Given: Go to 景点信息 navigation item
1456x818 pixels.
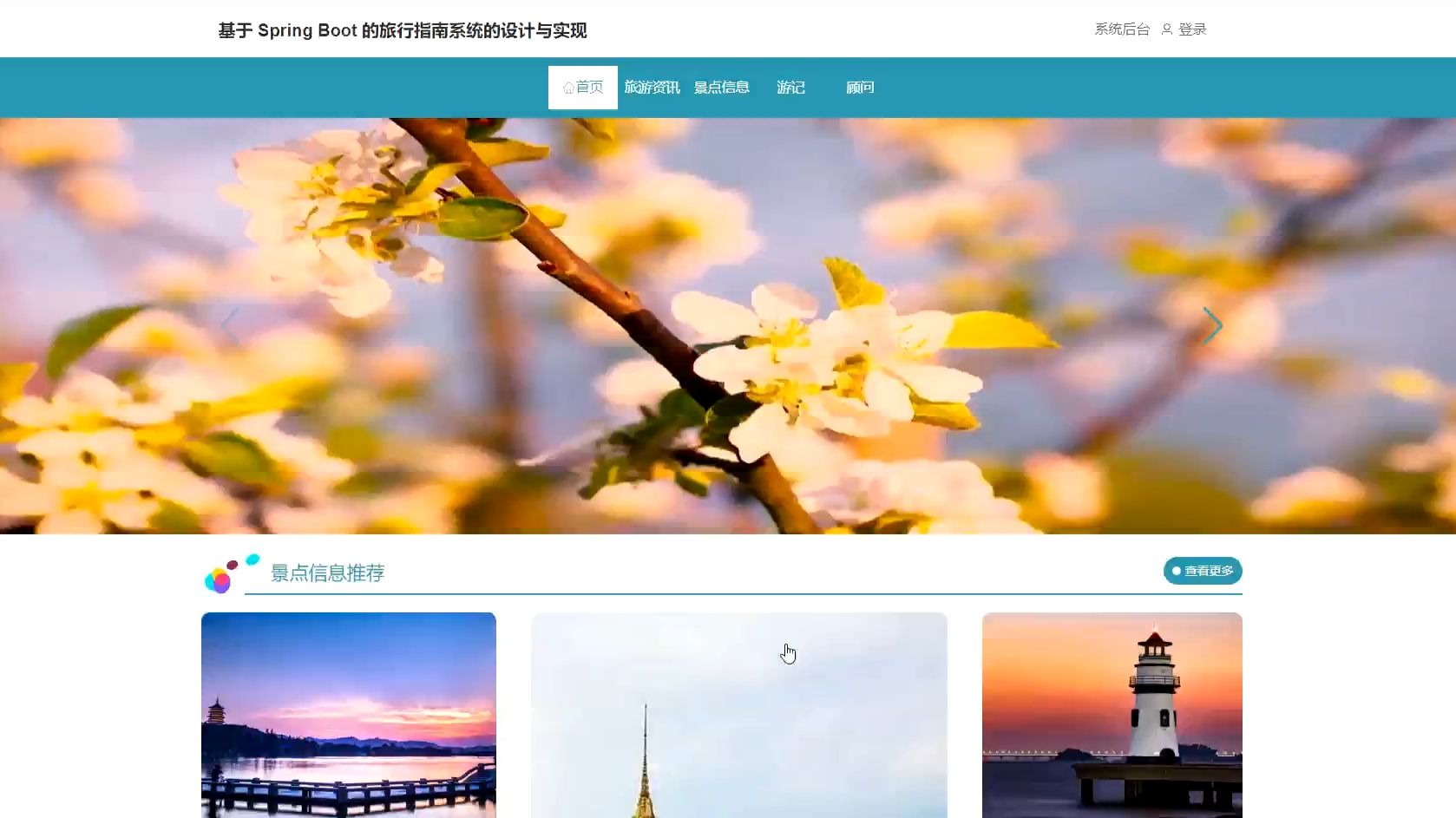Looking at the screenshot, I should [721, 88].
